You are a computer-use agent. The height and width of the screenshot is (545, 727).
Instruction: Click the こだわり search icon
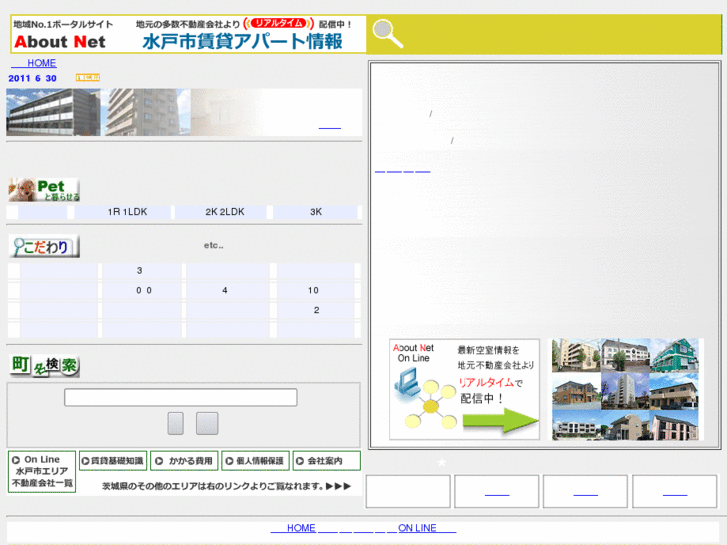pos(44,246)
